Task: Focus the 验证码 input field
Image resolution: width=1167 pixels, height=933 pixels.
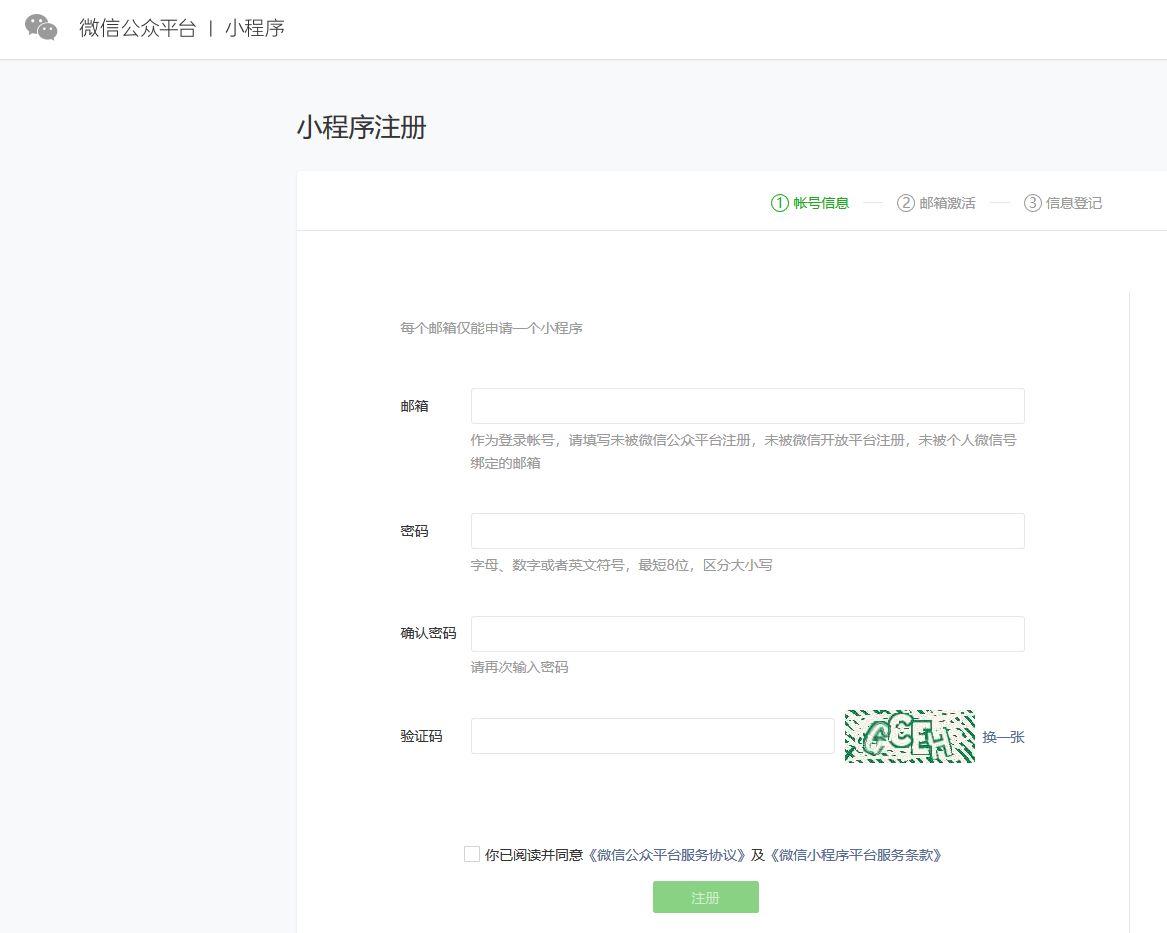Action: click(x=653, y=736)
